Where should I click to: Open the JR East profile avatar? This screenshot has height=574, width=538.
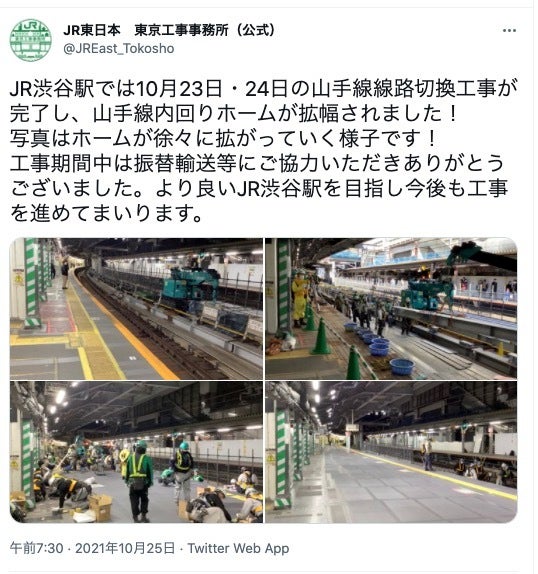[x=31, y=40]
